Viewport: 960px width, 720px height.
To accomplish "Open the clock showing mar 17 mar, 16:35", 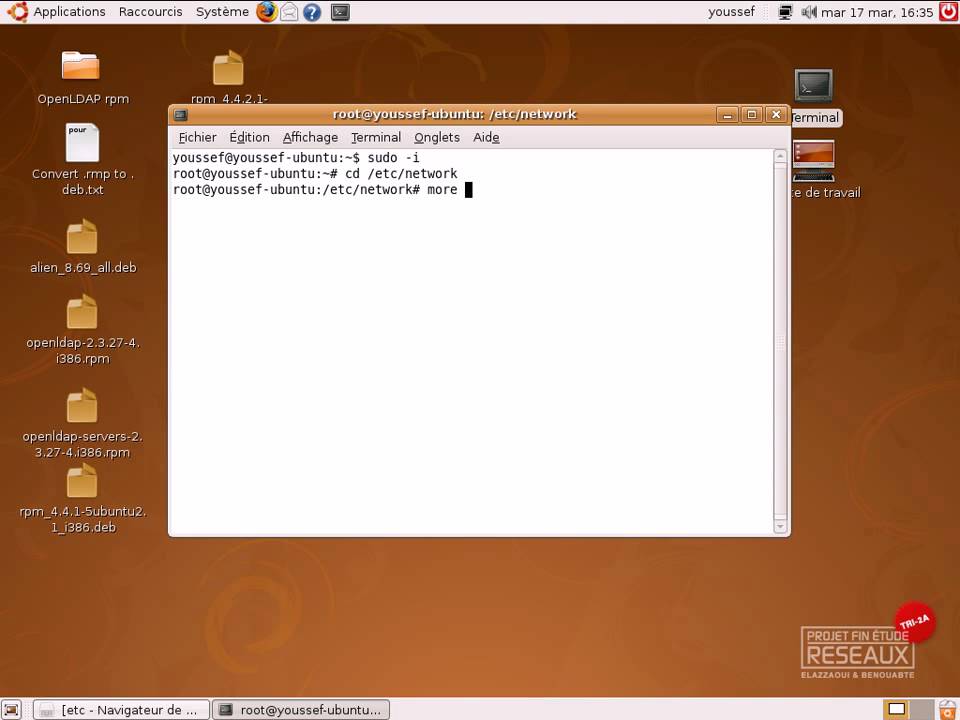I will pos(877,12).
